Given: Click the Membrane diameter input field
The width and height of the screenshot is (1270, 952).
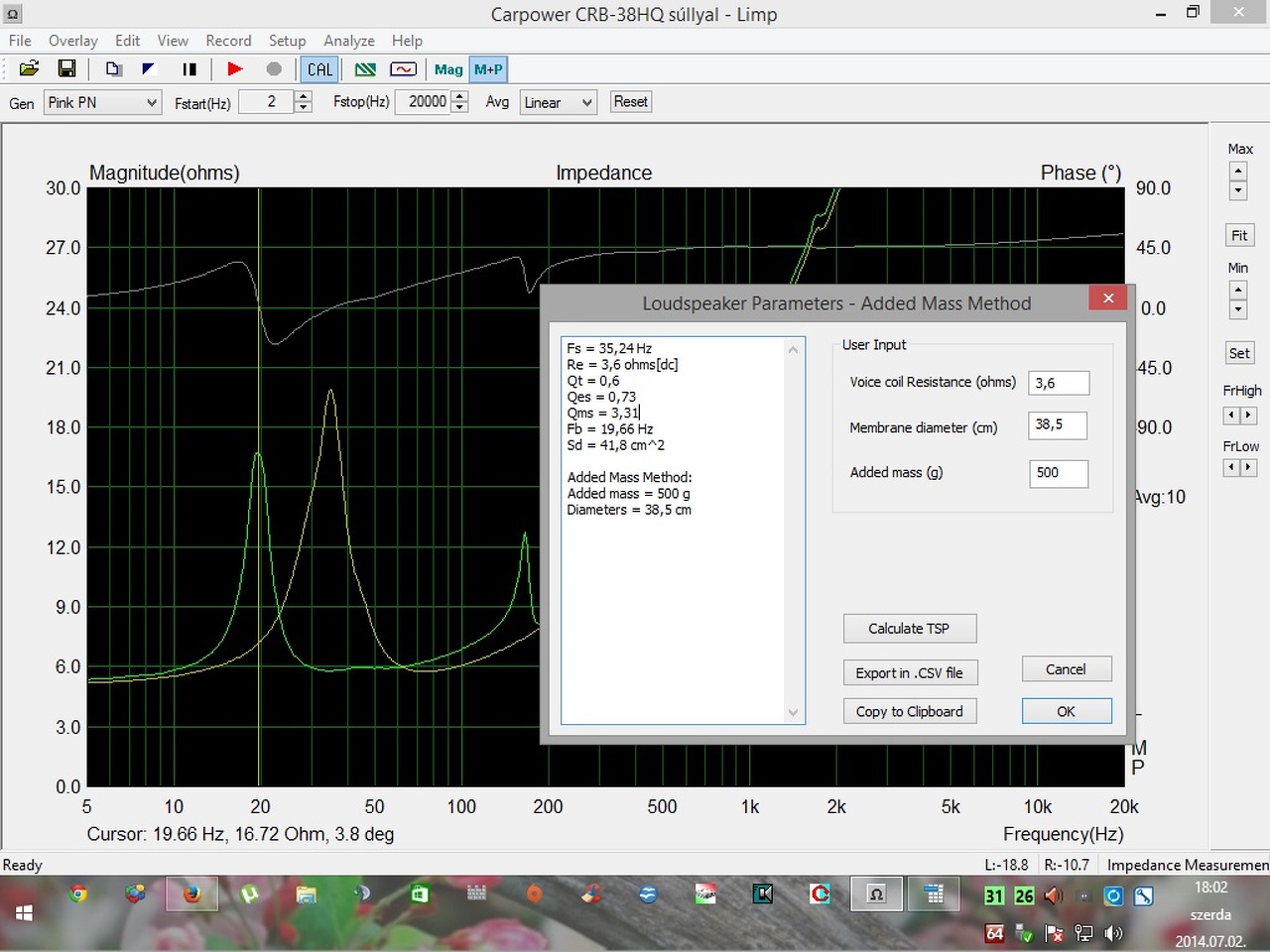Looking at the screenshot, I should tap(1058, 424).
